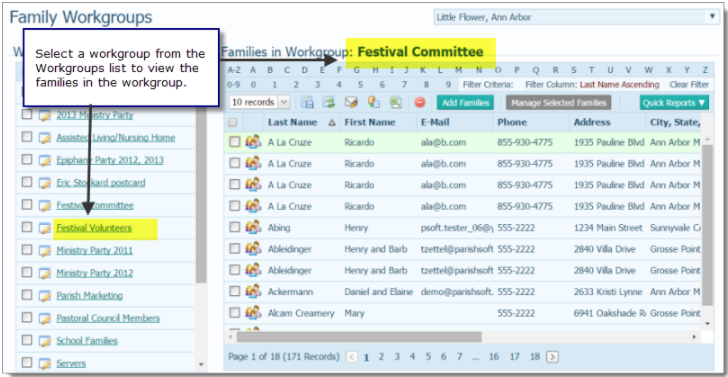This screenshot has width=728, height=377.
Task: Tick the Assisted Living/Nursing Home checkbox
Action: (27, 137)
